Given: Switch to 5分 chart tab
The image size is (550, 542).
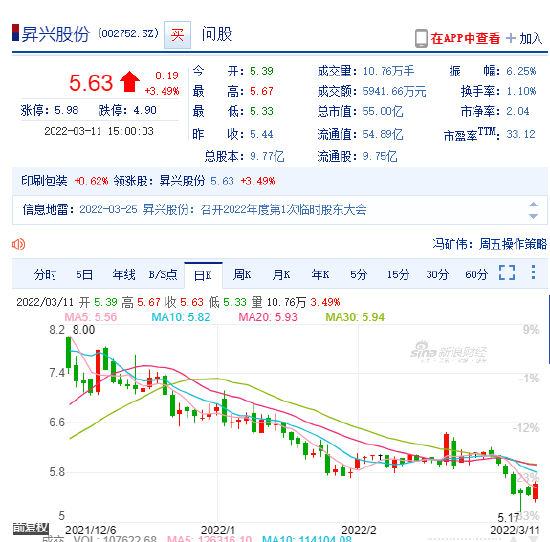Looking at the screenshot, I should coord(358,274).
